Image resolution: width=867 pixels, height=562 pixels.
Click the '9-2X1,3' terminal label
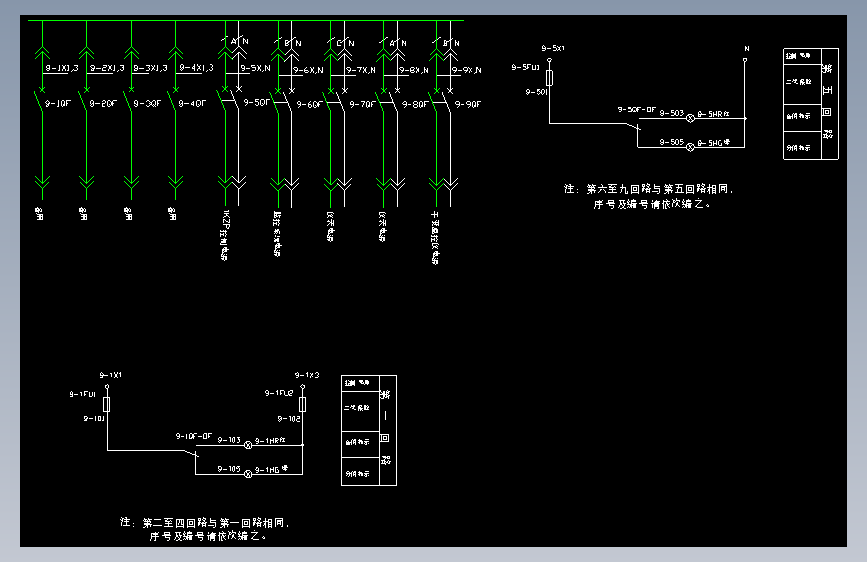[107, 68]
